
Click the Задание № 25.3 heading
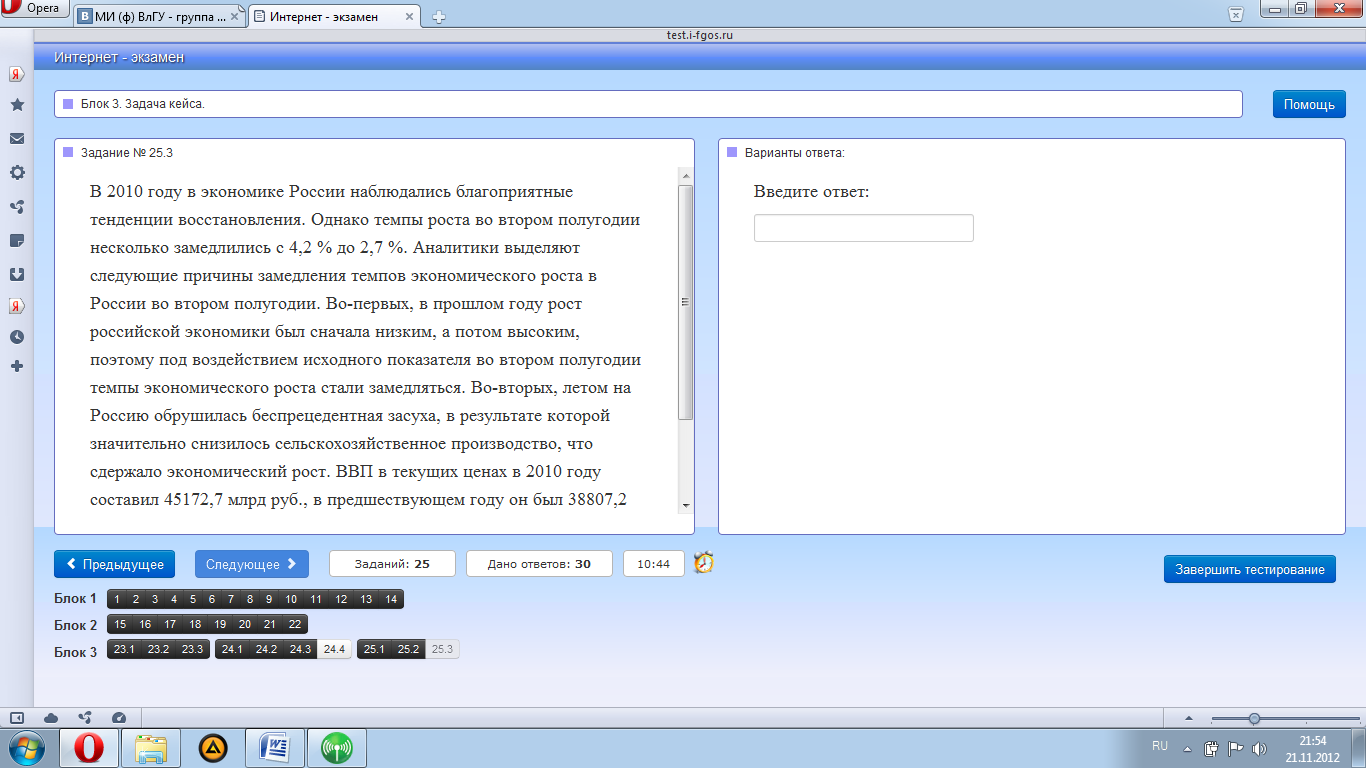pos(127,153)
